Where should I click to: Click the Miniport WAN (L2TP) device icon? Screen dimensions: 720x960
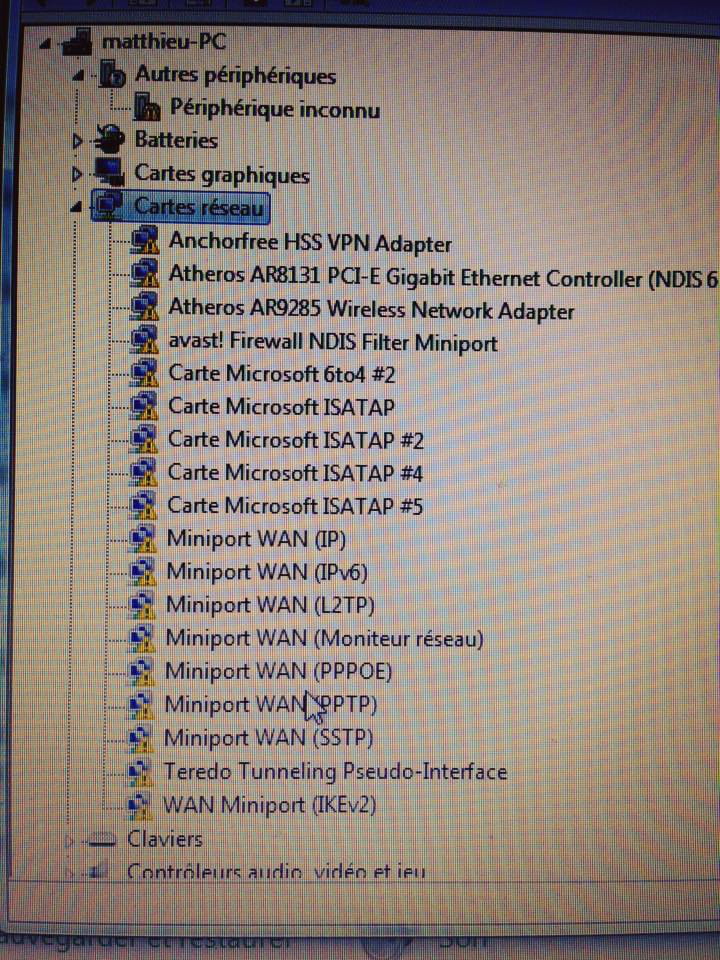pyautogui.click(x=143, y=604)
